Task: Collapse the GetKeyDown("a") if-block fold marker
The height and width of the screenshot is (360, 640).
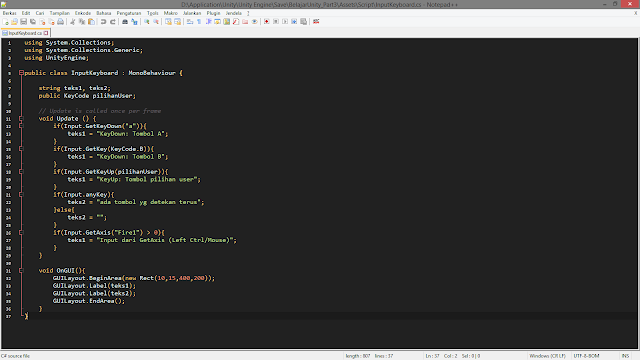Action: [21, 126]
